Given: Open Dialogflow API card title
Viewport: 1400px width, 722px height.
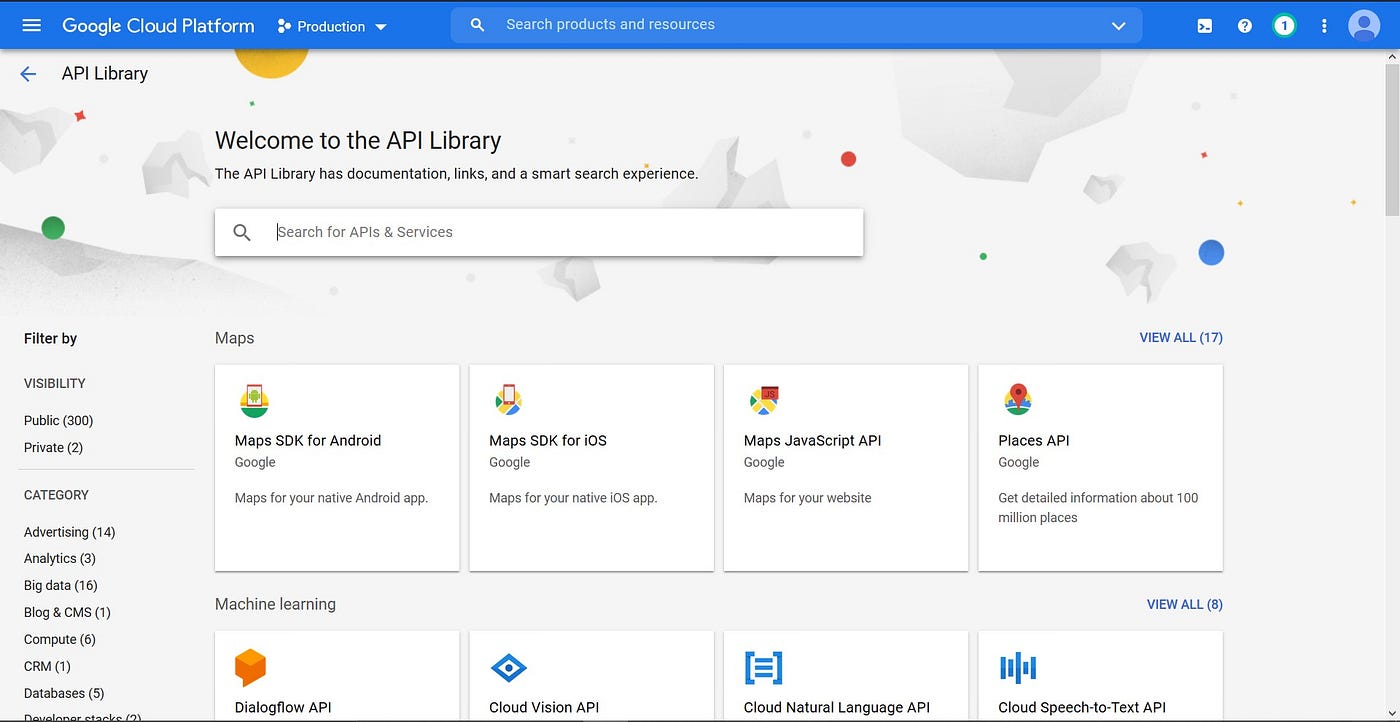Looking at the screenshot, I should 283,707.
